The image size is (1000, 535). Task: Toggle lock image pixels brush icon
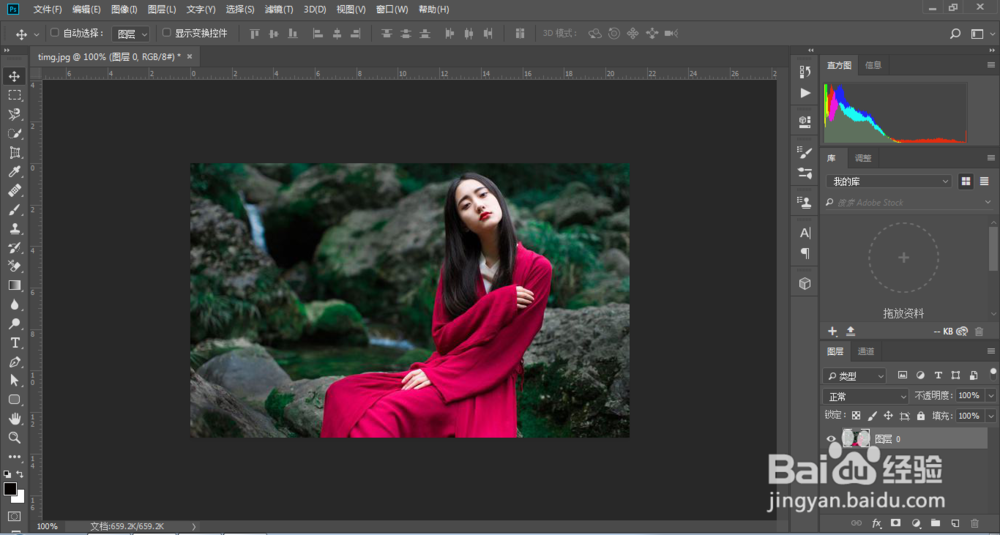872,416
